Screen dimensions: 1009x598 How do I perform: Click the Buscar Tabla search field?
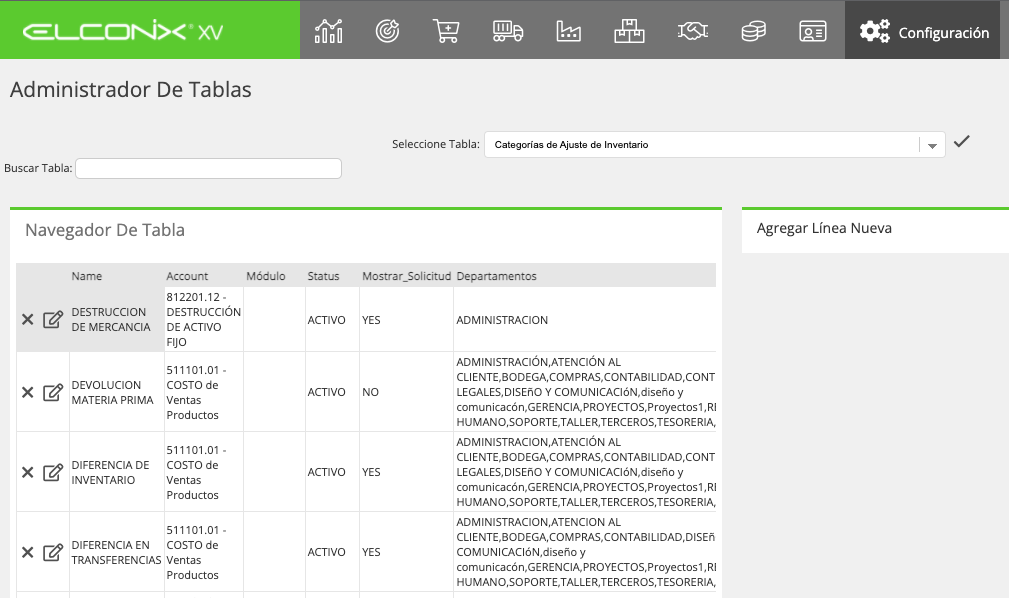pos(208,169)
